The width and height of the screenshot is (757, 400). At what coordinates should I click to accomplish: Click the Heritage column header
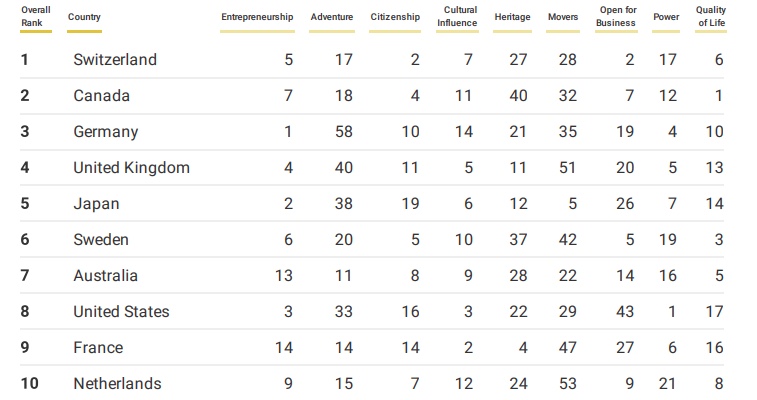coord(512,17)
